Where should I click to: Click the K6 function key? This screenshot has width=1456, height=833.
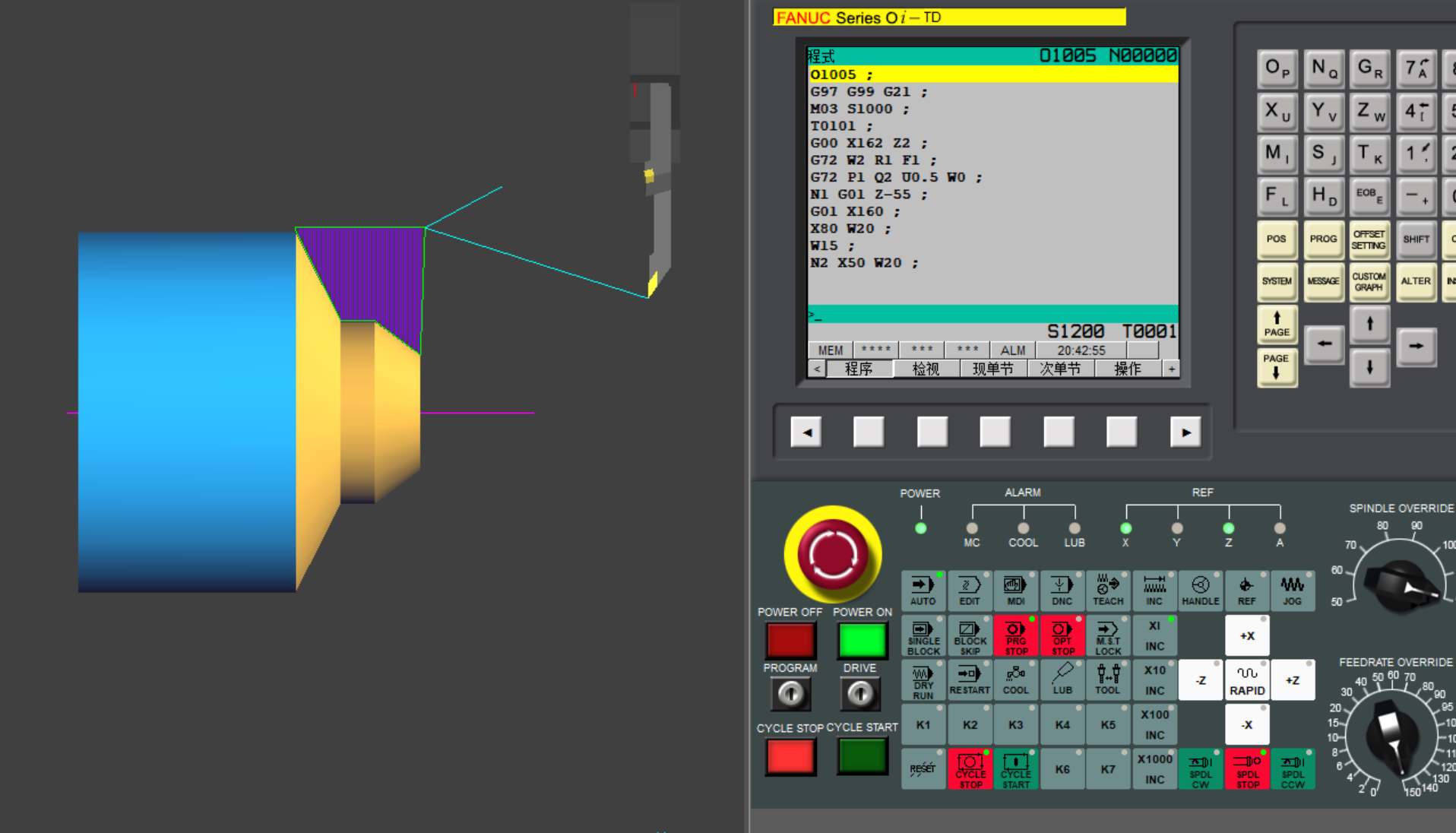coord(1062,769)
